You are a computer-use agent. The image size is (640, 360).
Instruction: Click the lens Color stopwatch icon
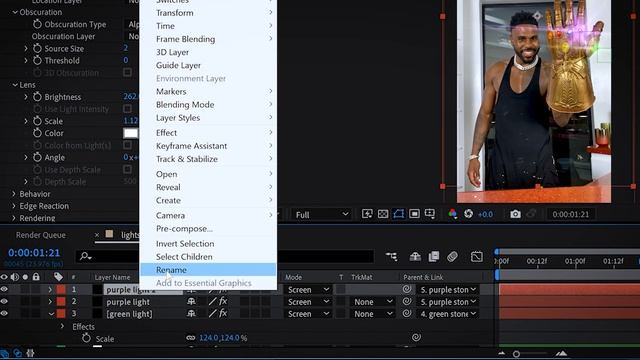(37, 133)
